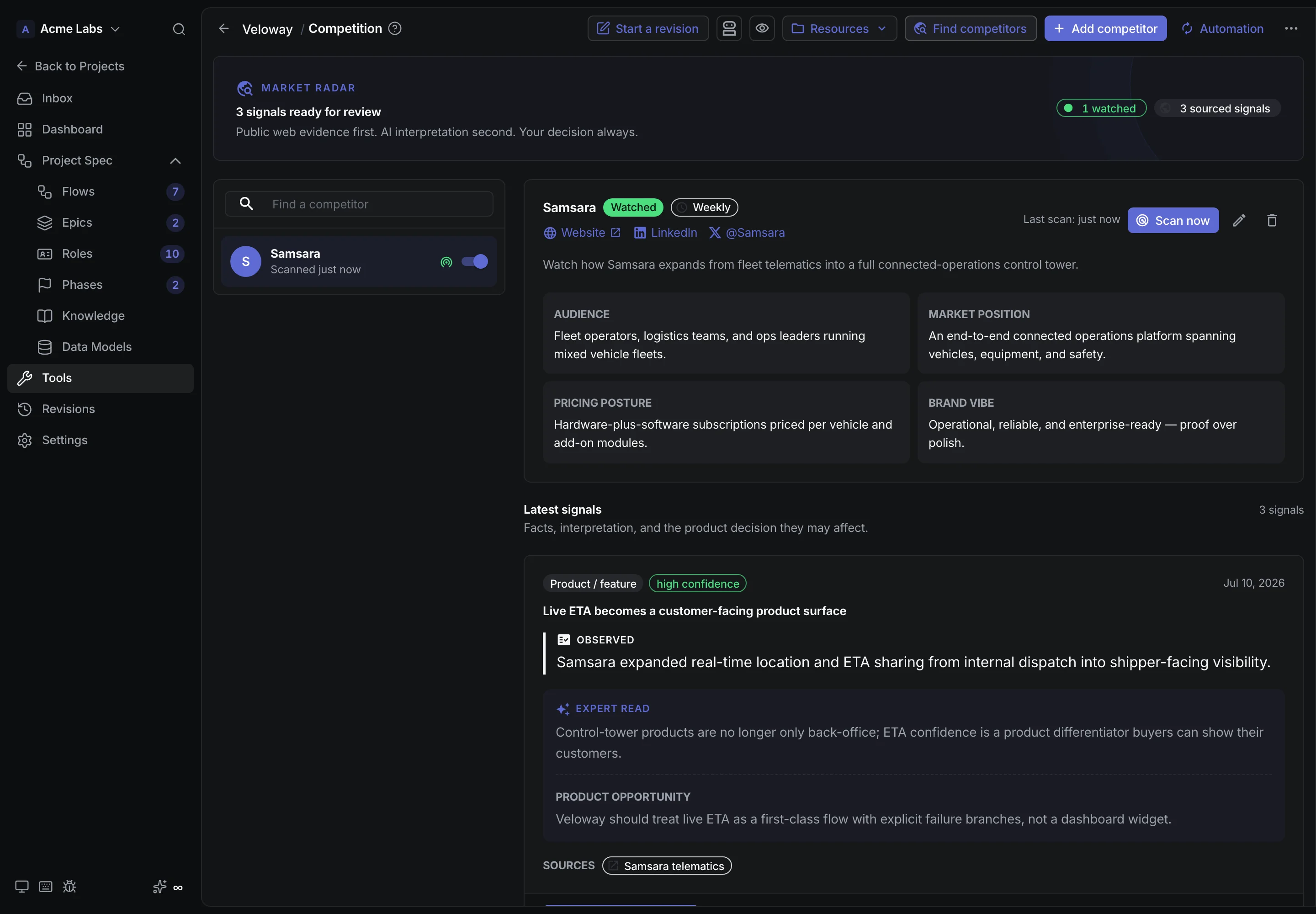Click the 1 watched status pill

point(1101,108)
